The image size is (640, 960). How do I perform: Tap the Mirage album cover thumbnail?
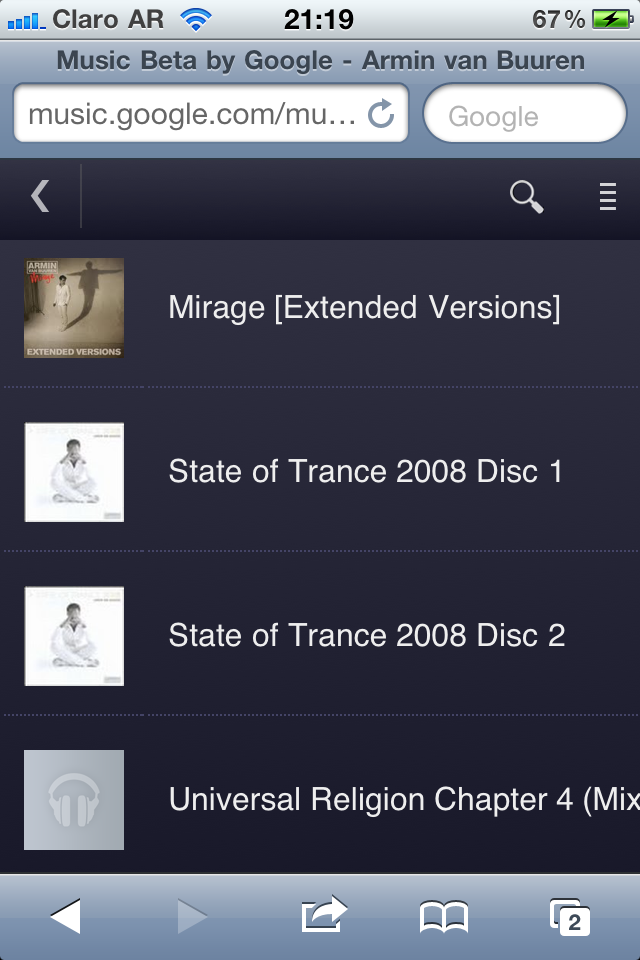click(x=74, y=308)
